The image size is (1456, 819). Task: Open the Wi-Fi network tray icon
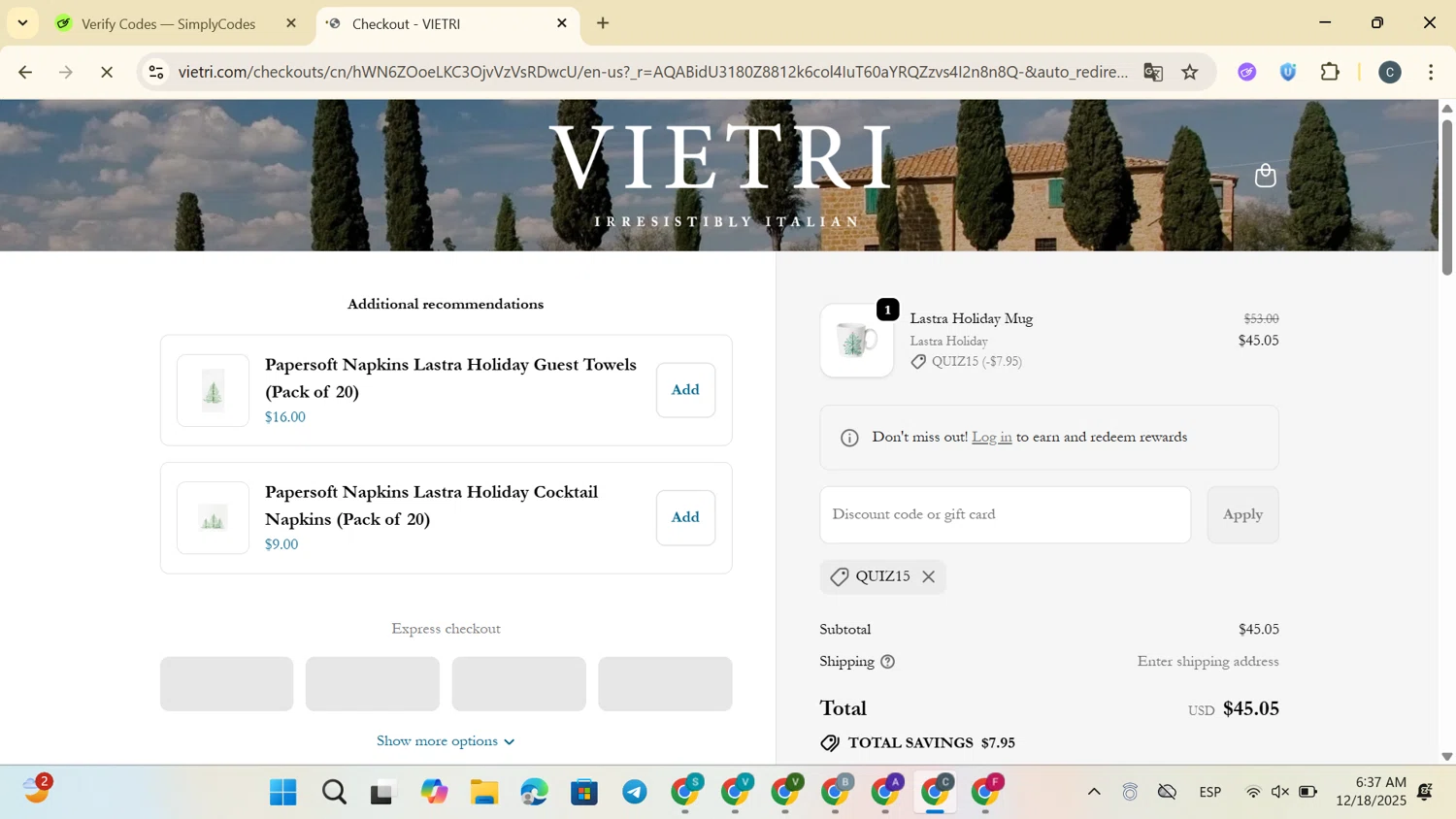[x=1253, y=793]
